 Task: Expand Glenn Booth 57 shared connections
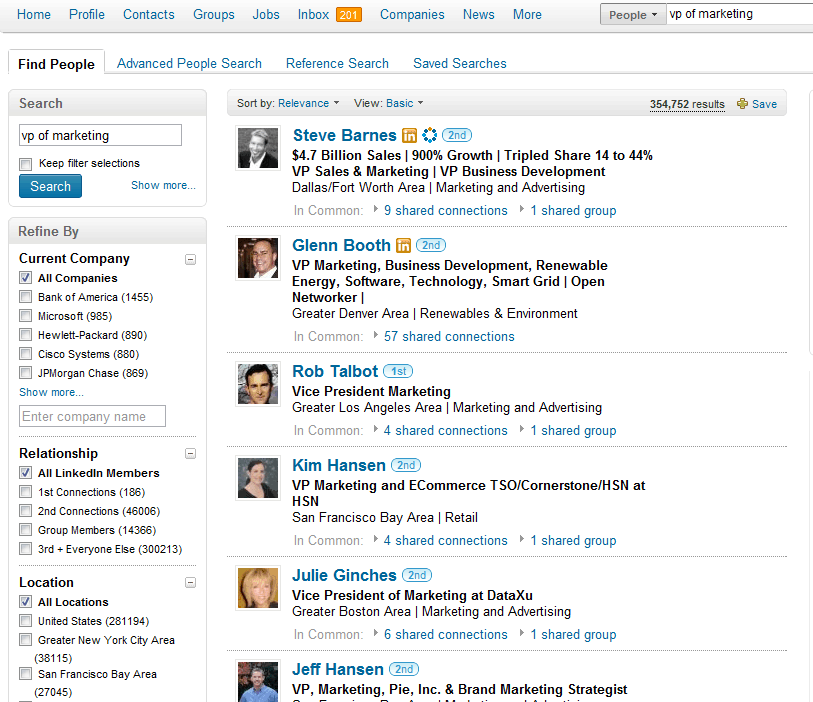[449, 336]
